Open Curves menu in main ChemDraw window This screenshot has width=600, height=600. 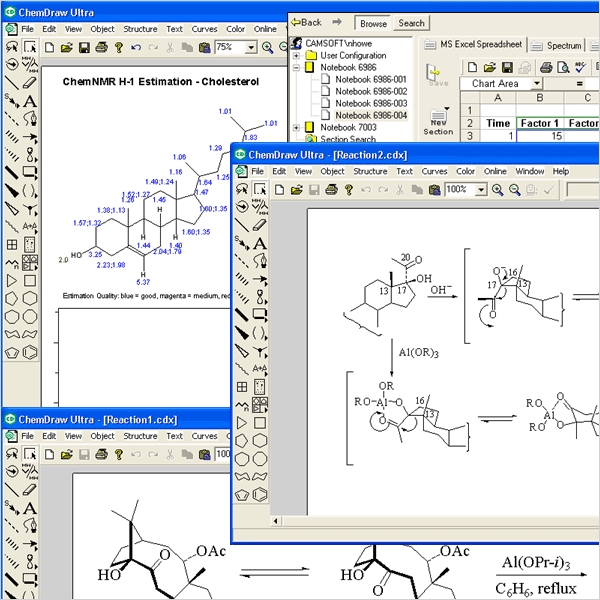coord(204,29)
